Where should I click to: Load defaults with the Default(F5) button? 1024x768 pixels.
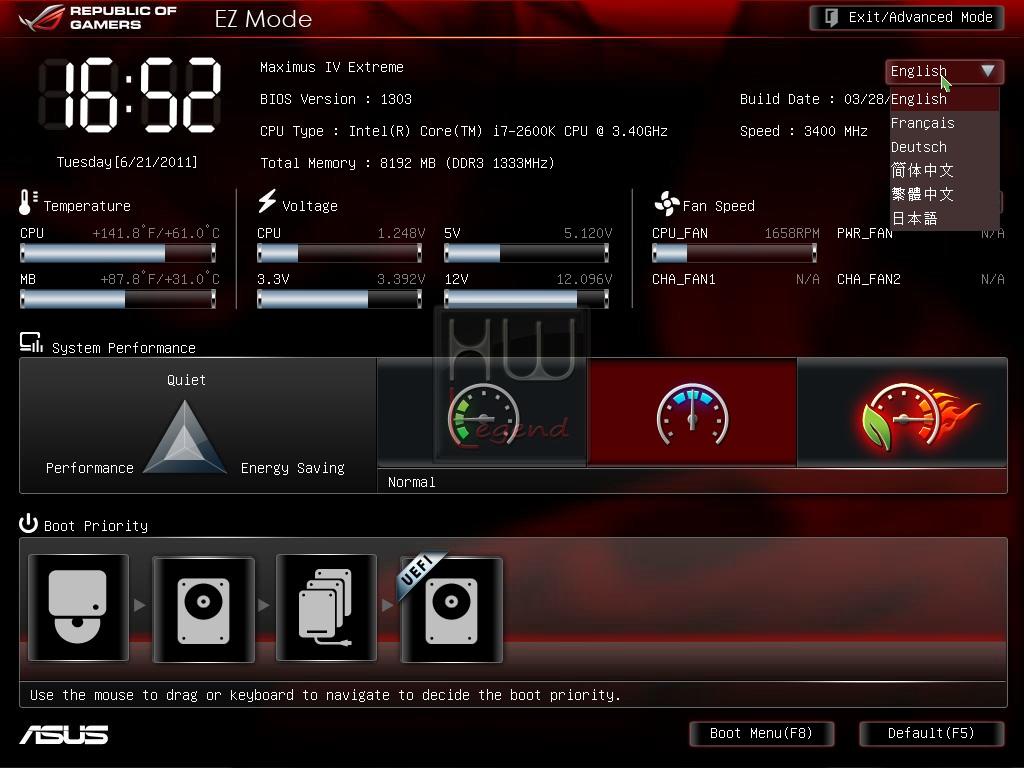click(931, 733)
